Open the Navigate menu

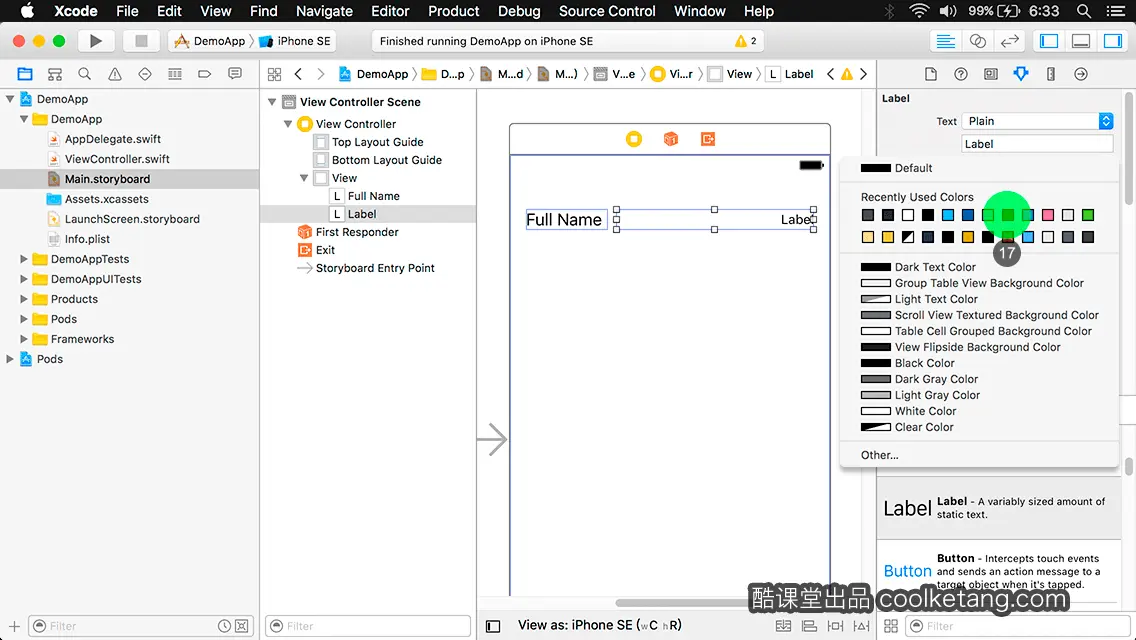coord(324,11)
